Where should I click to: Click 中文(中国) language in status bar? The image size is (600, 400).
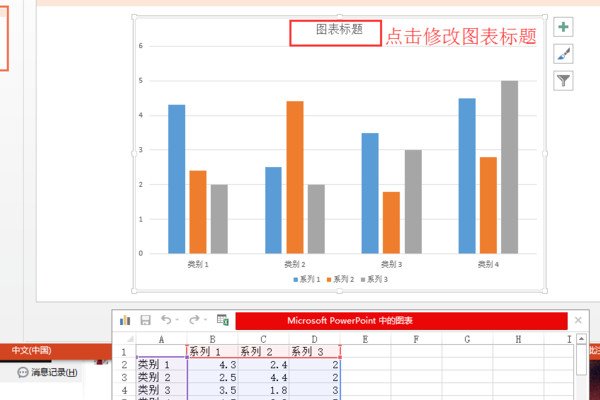(x=31, y=350)
